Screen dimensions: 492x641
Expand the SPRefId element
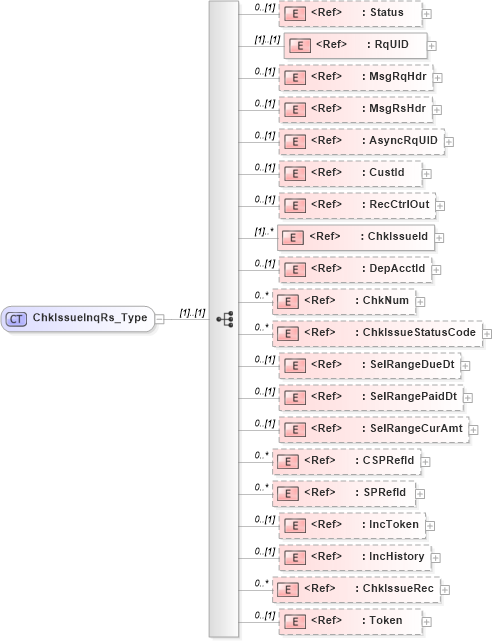[x=420, y=494]
